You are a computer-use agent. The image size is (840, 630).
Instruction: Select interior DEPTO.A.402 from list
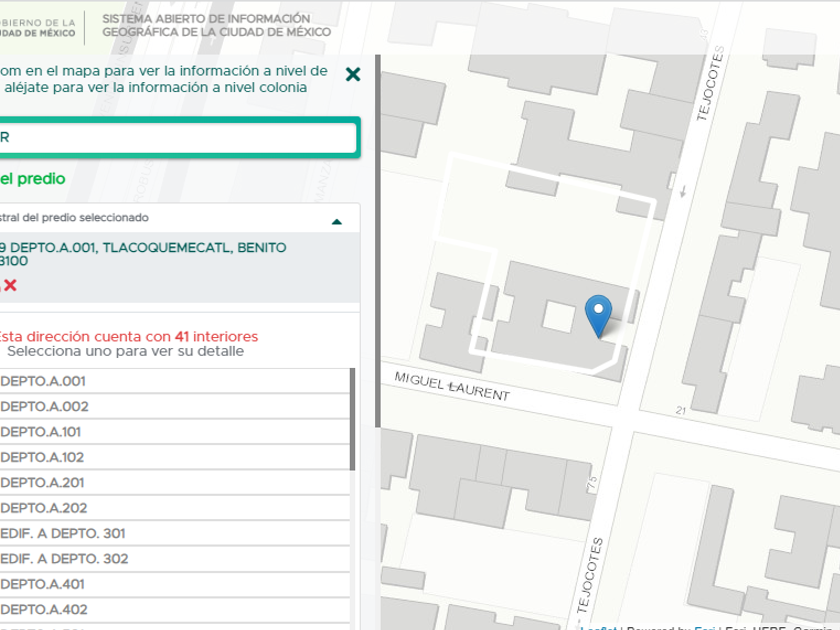[x=175, y=609]
